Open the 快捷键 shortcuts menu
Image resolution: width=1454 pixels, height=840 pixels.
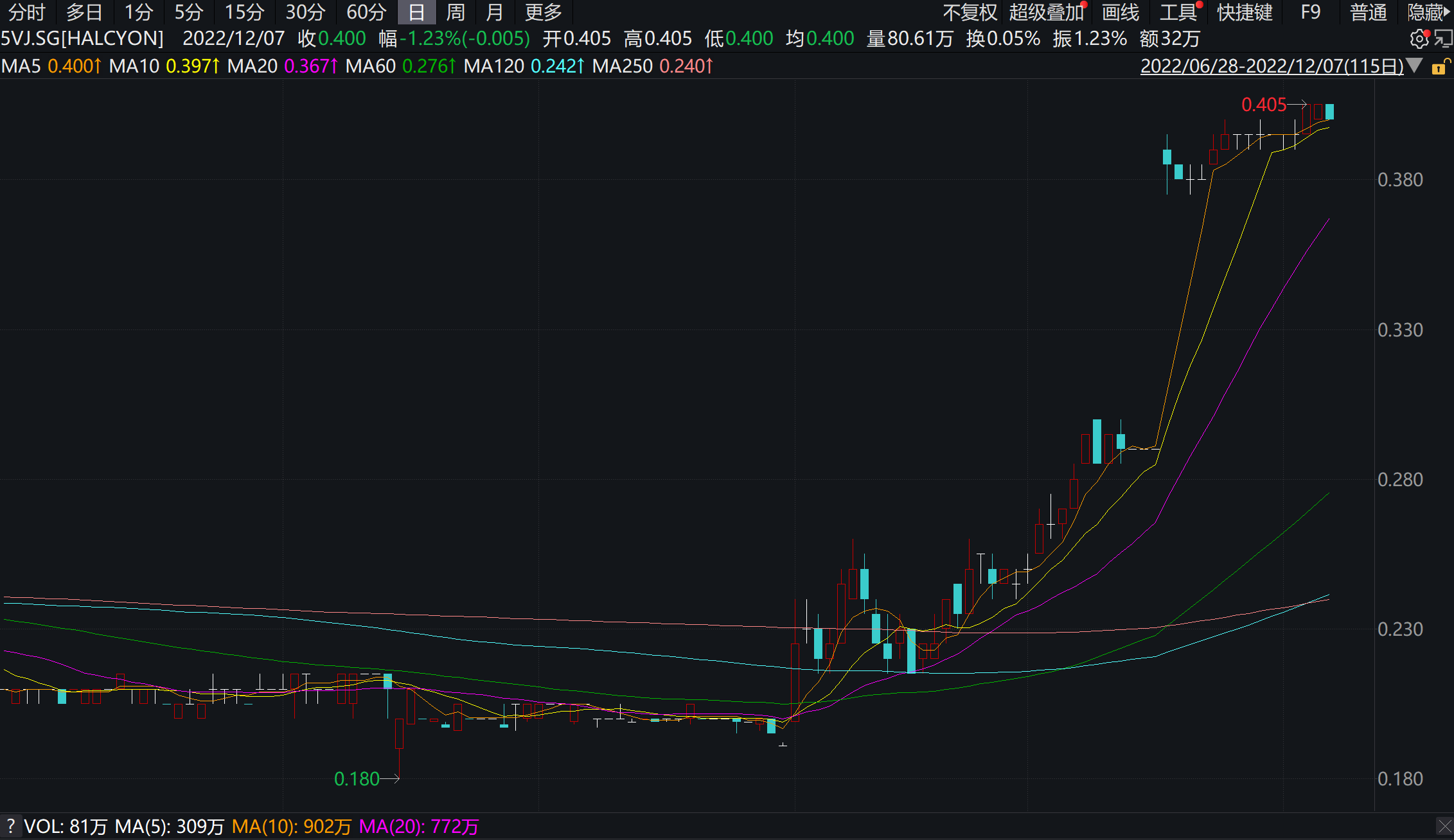point(1245,12)
